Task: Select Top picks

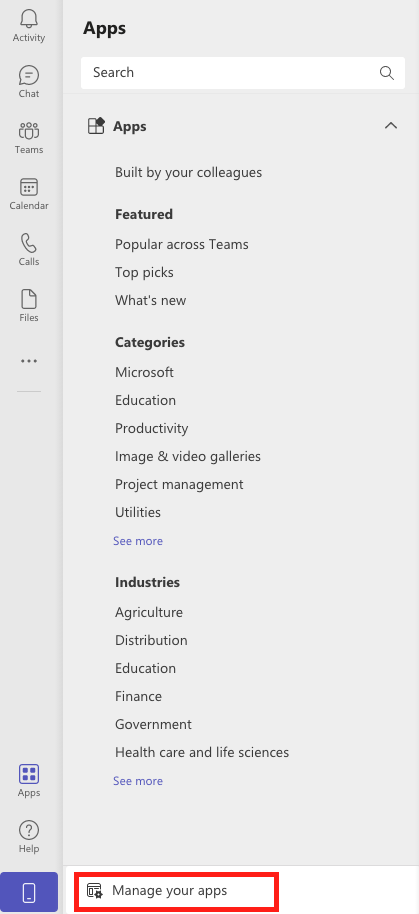Action: 144,272
